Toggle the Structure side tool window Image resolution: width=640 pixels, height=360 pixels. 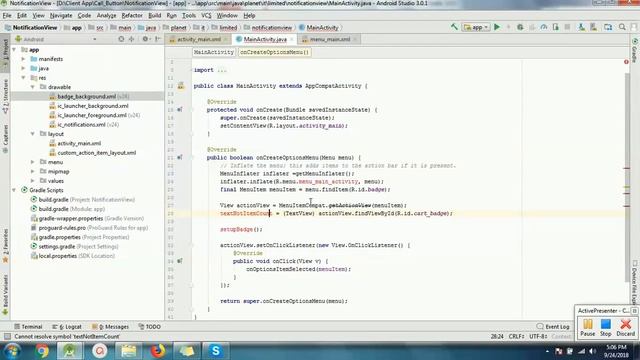tap(5, 96)
